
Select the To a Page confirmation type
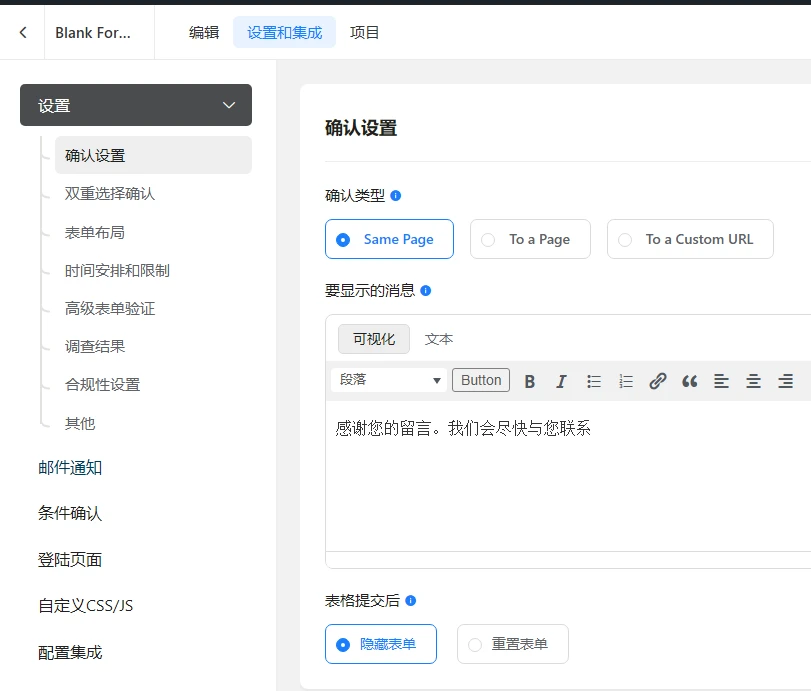click(x=530, y=239)
